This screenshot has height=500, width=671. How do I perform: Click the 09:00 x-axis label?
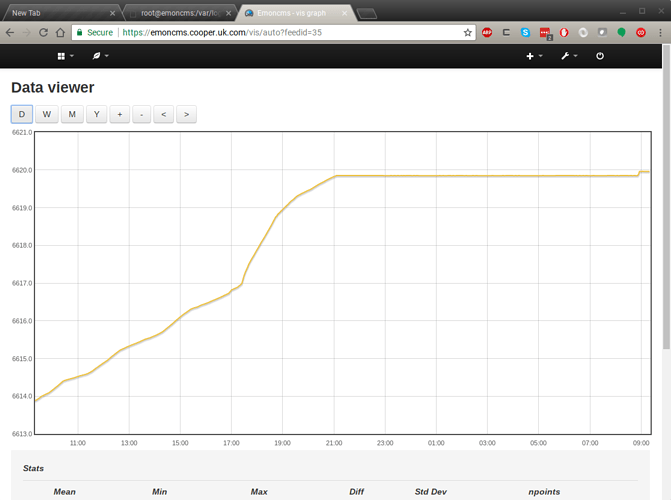(641, 443)
